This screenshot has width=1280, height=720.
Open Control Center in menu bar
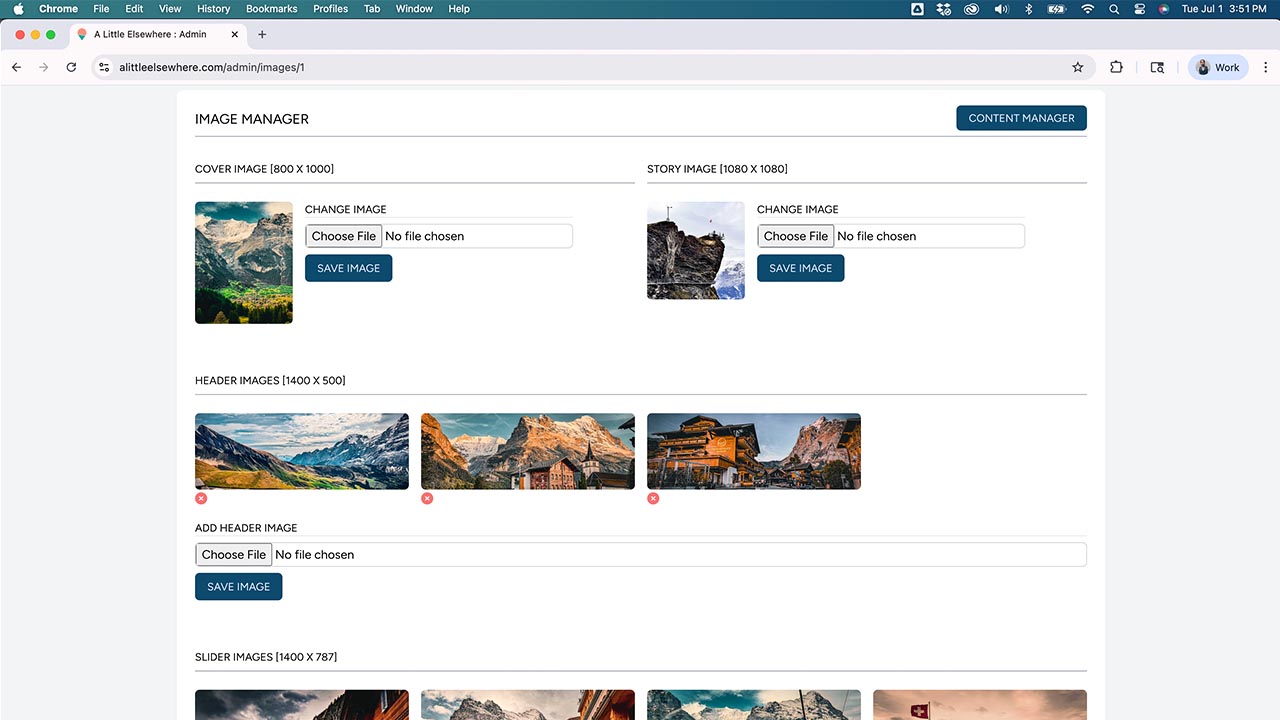point(1139,9)
